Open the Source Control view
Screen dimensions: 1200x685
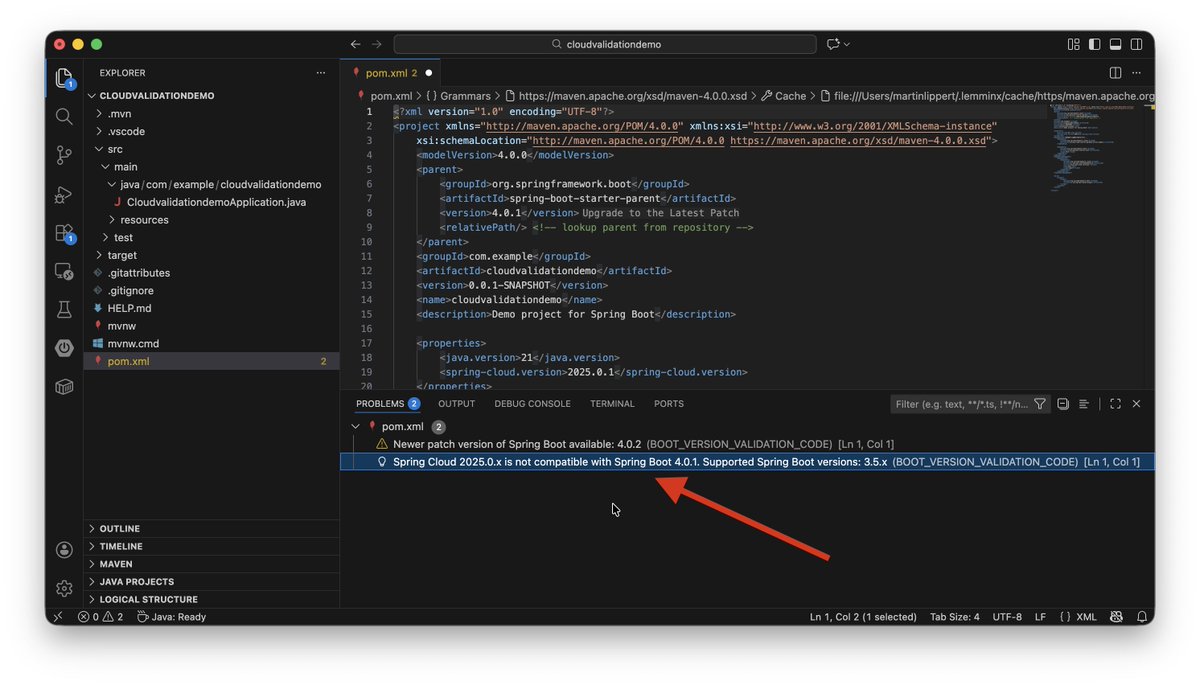pyautogui.click(x=64, y=155)
